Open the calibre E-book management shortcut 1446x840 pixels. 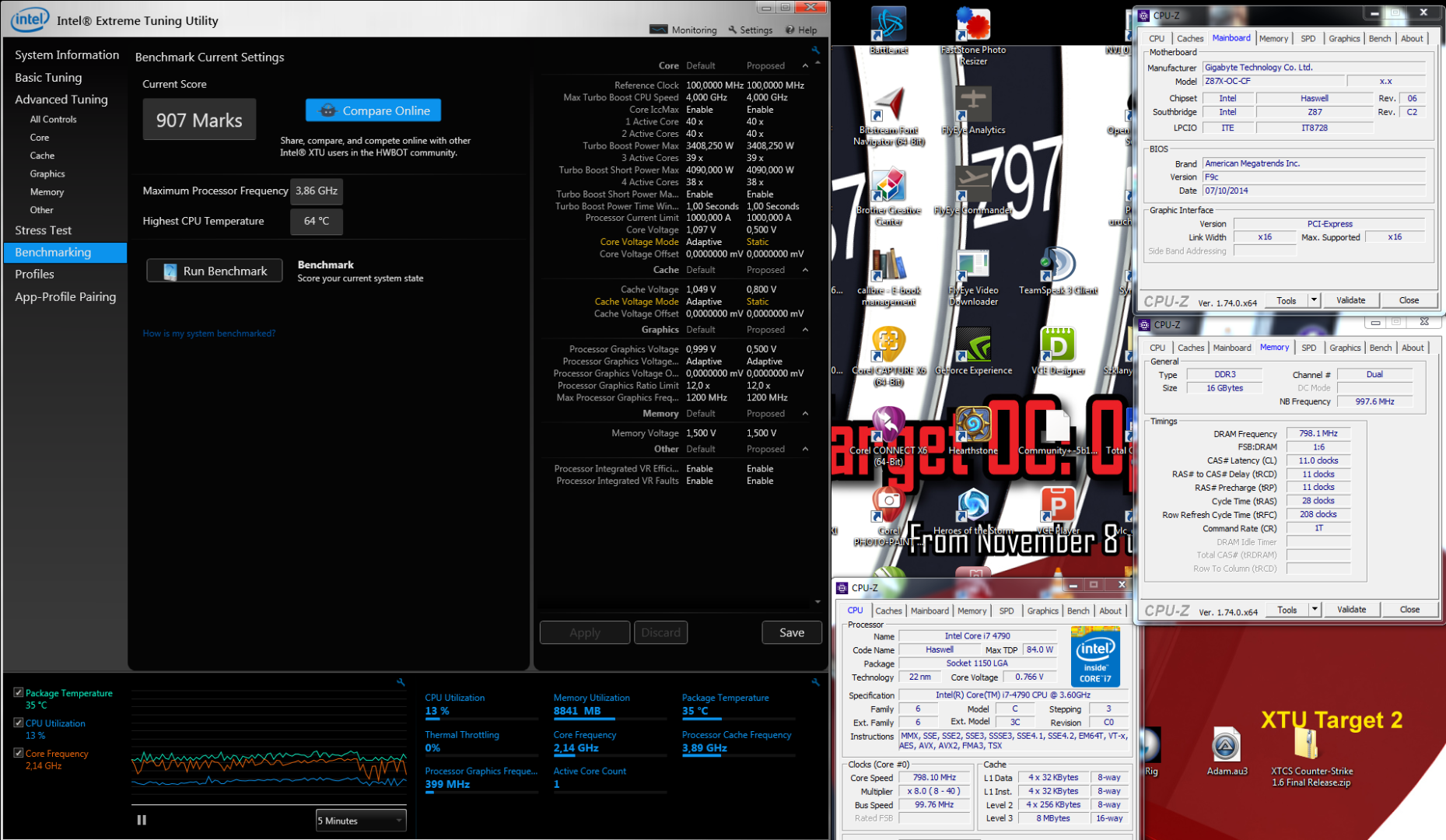click(888, 277)
